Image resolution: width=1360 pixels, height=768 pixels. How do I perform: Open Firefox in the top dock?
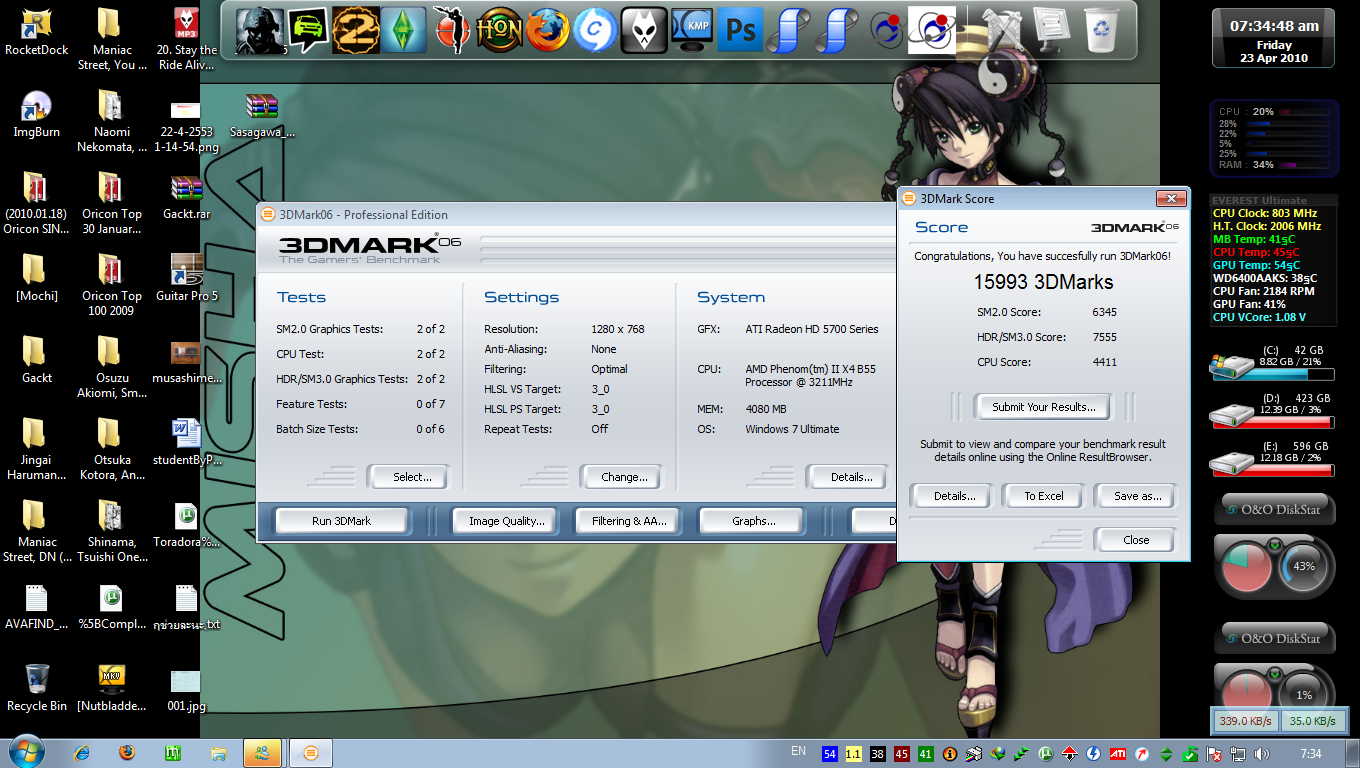pyautogui.click(x=548, y=30)
